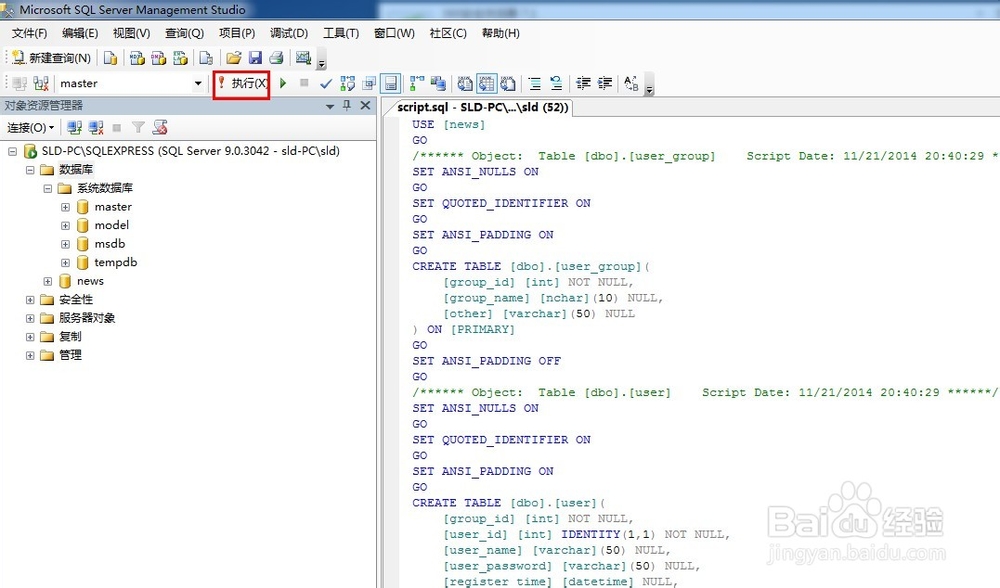Click Object Explorer connect server icon
The height and width of the screenshot is (588, 1000).
coord(75,128)
